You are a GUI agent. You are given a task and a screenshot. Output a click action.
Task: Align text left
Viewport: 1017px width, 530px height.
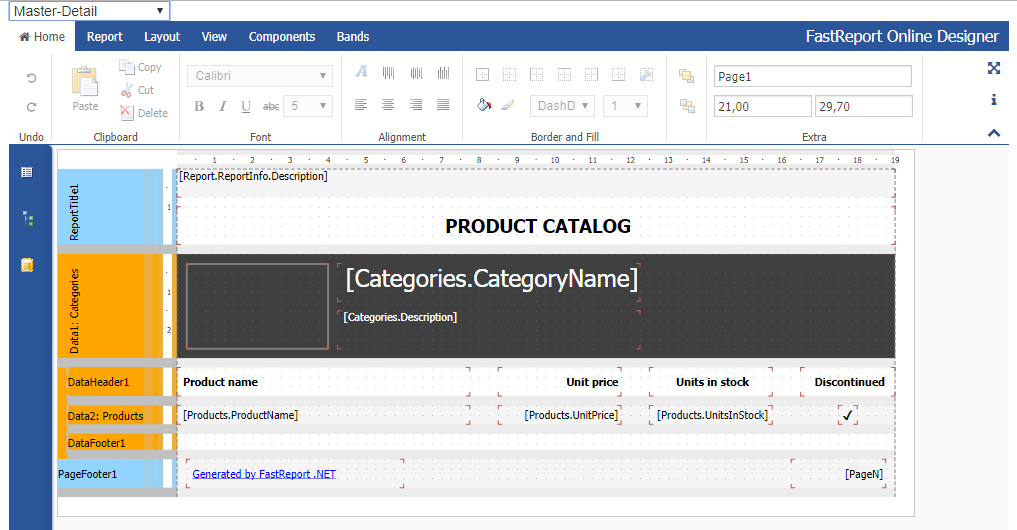361,104
